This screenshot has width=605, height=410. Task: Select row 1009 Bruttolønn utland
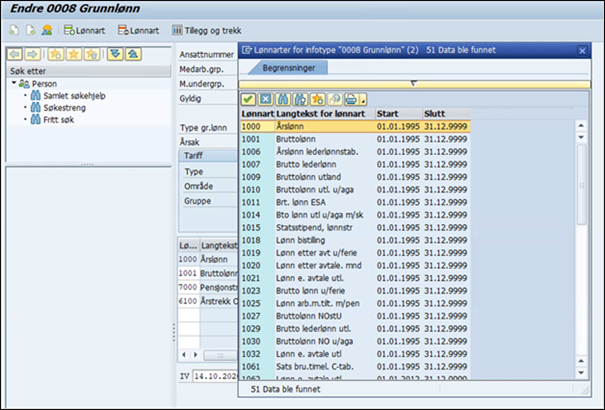click(355, 177)
